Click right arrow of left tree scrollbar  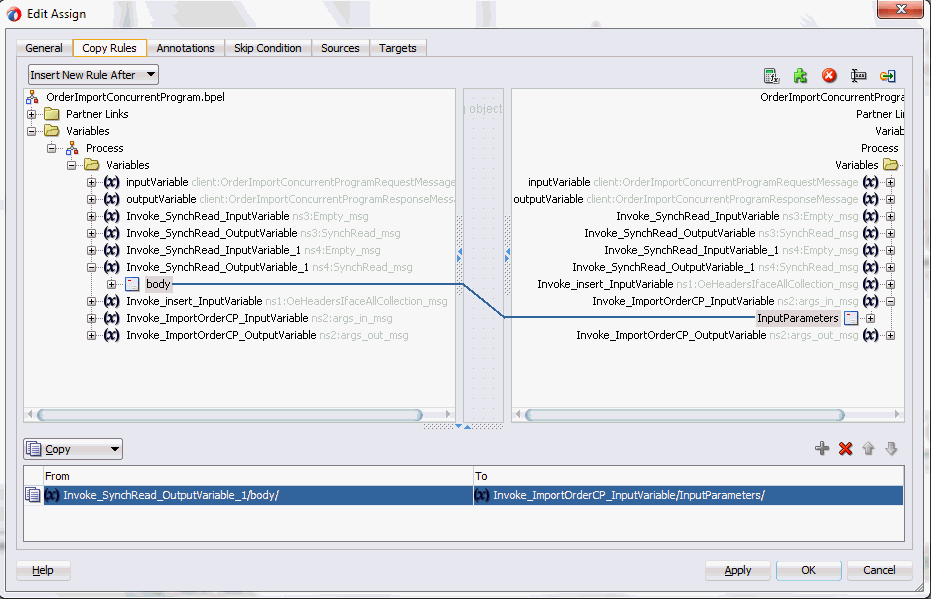pyautogui.click(x=448, y=414)
